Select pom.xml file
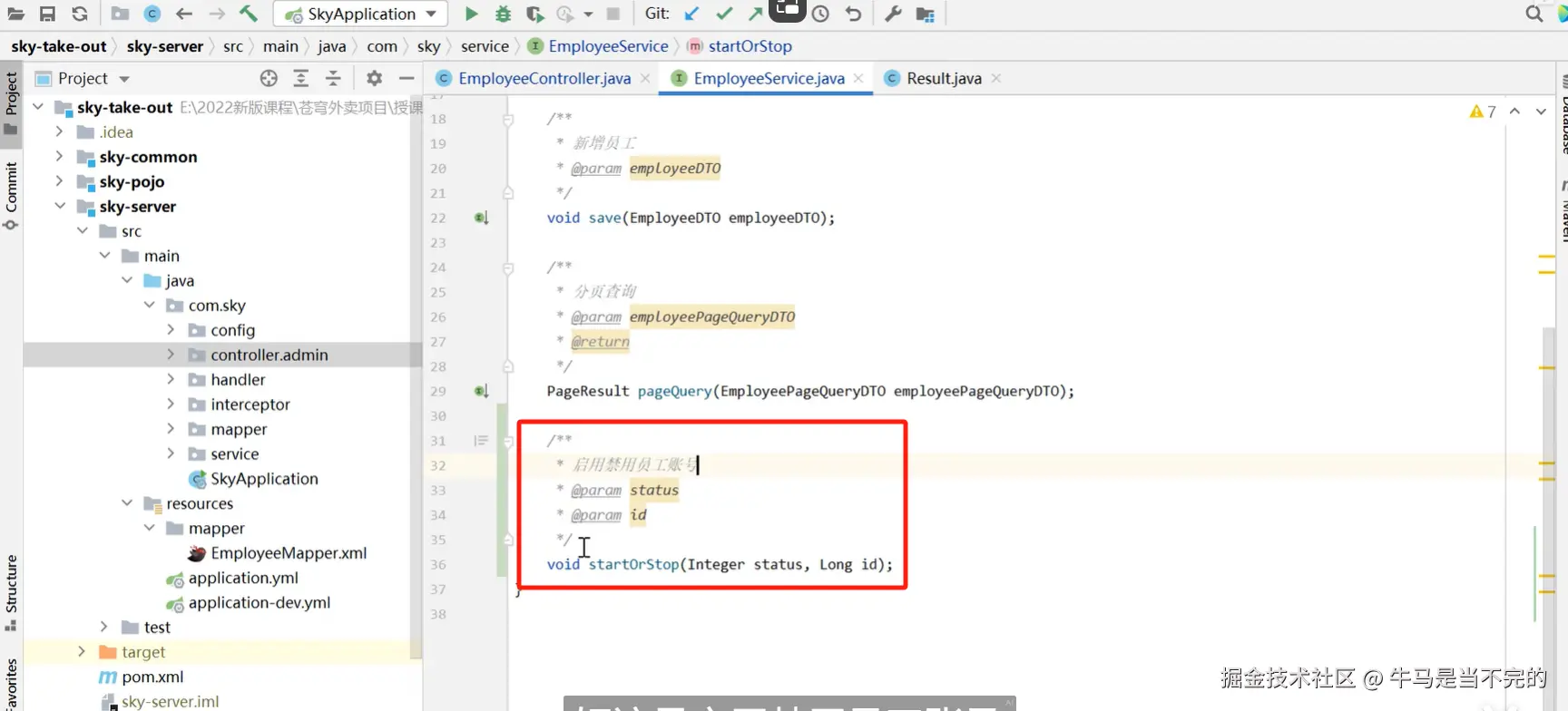The image size is (1568, 711). (142, 677)
